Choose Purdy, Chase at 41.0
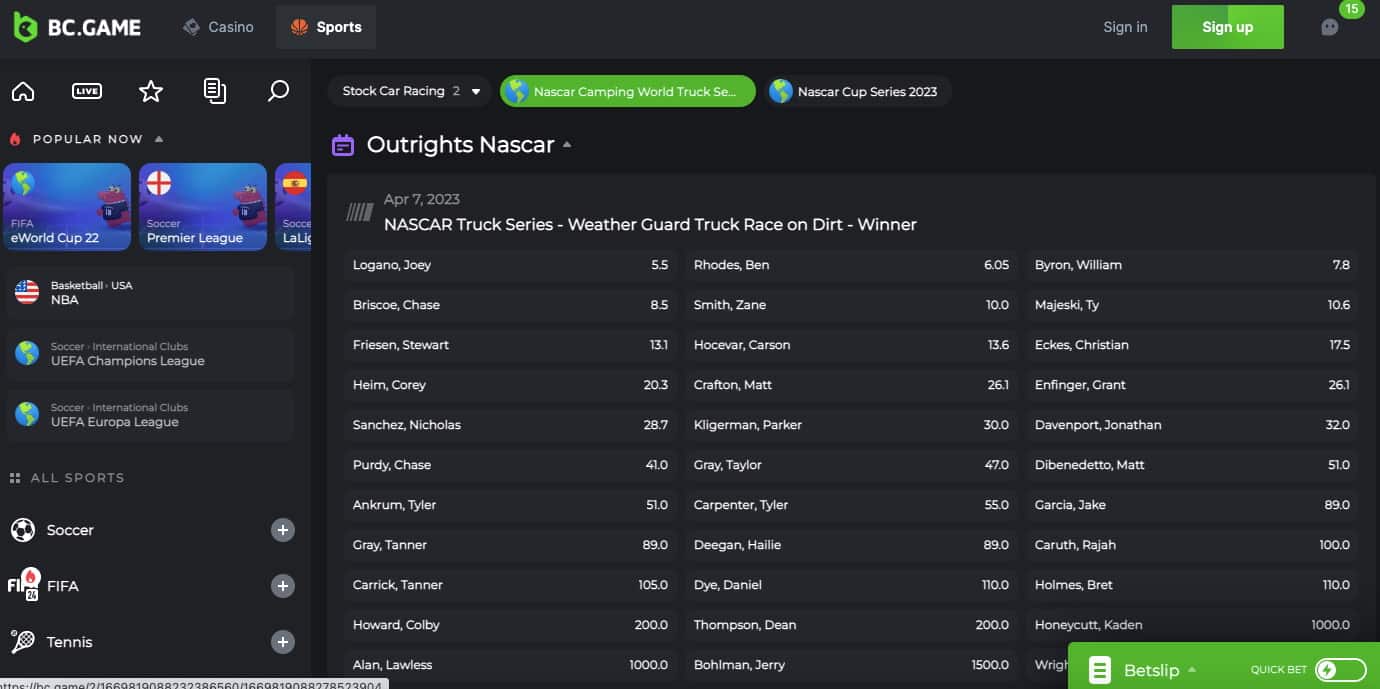The width and height of the screenshot is (1380, 689). pos(510,465)
